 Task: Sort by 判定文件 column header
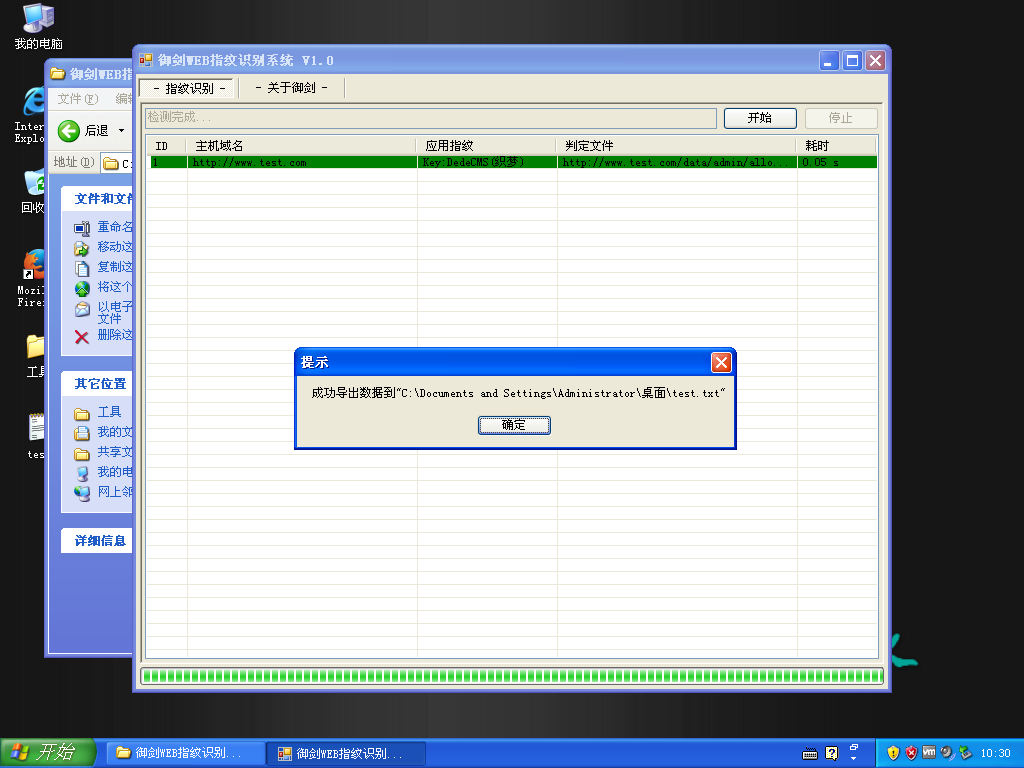(x=677, y=146)
